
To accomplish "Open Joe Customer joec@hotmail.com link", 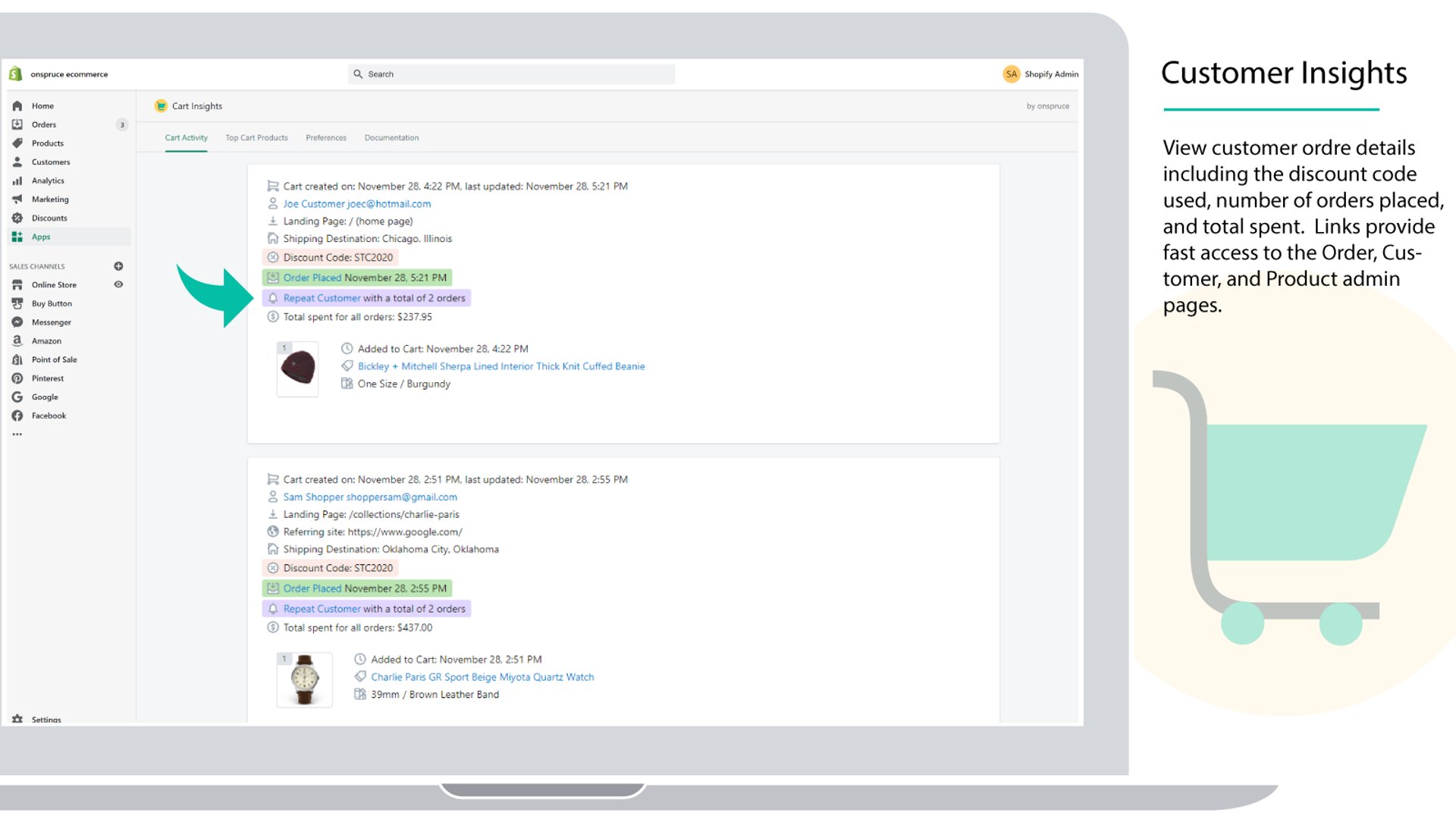I will point(357,203).
